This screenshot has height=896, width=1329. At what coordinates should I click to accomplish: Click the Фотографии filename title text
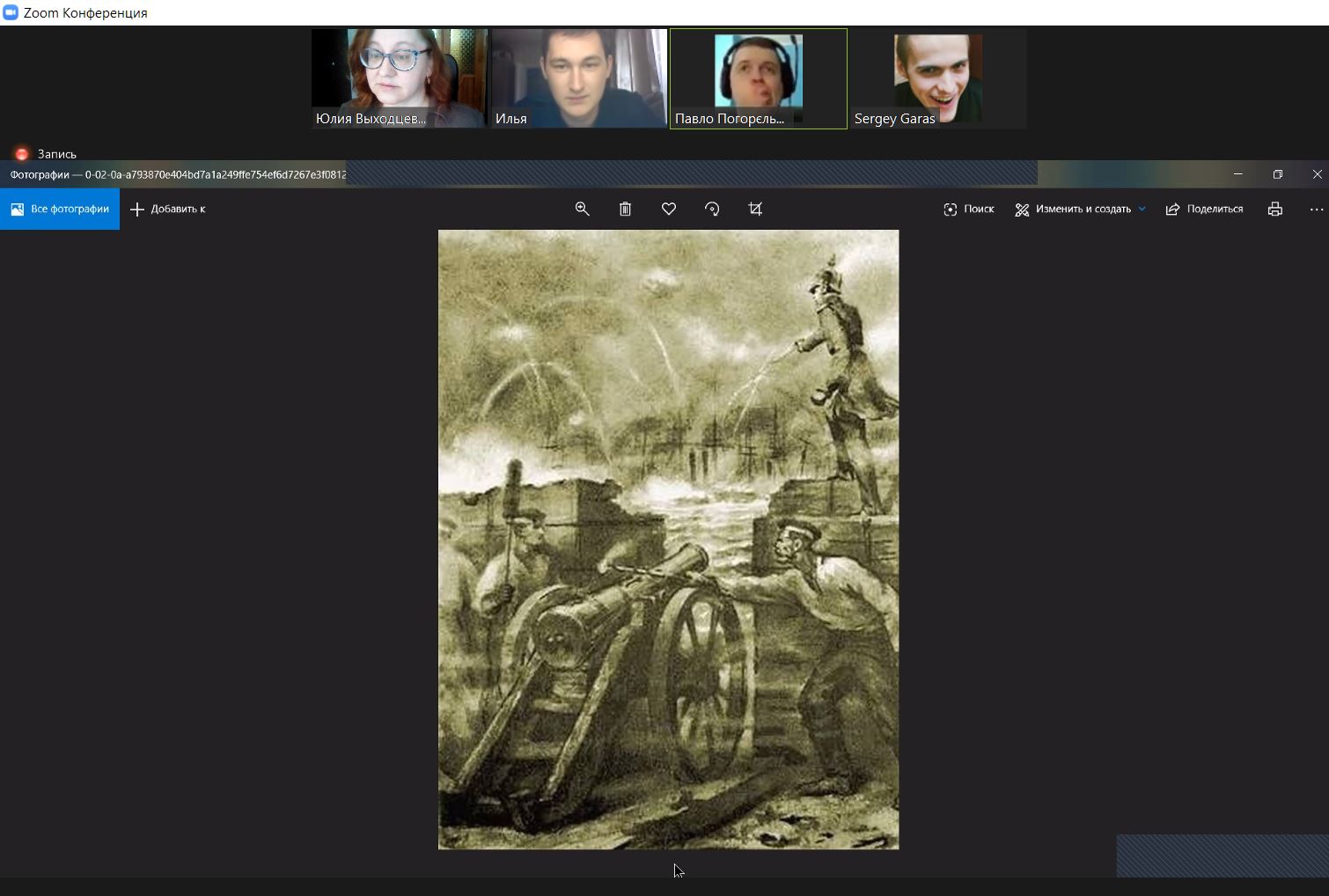pyautogui.click(x=178, y=174)
